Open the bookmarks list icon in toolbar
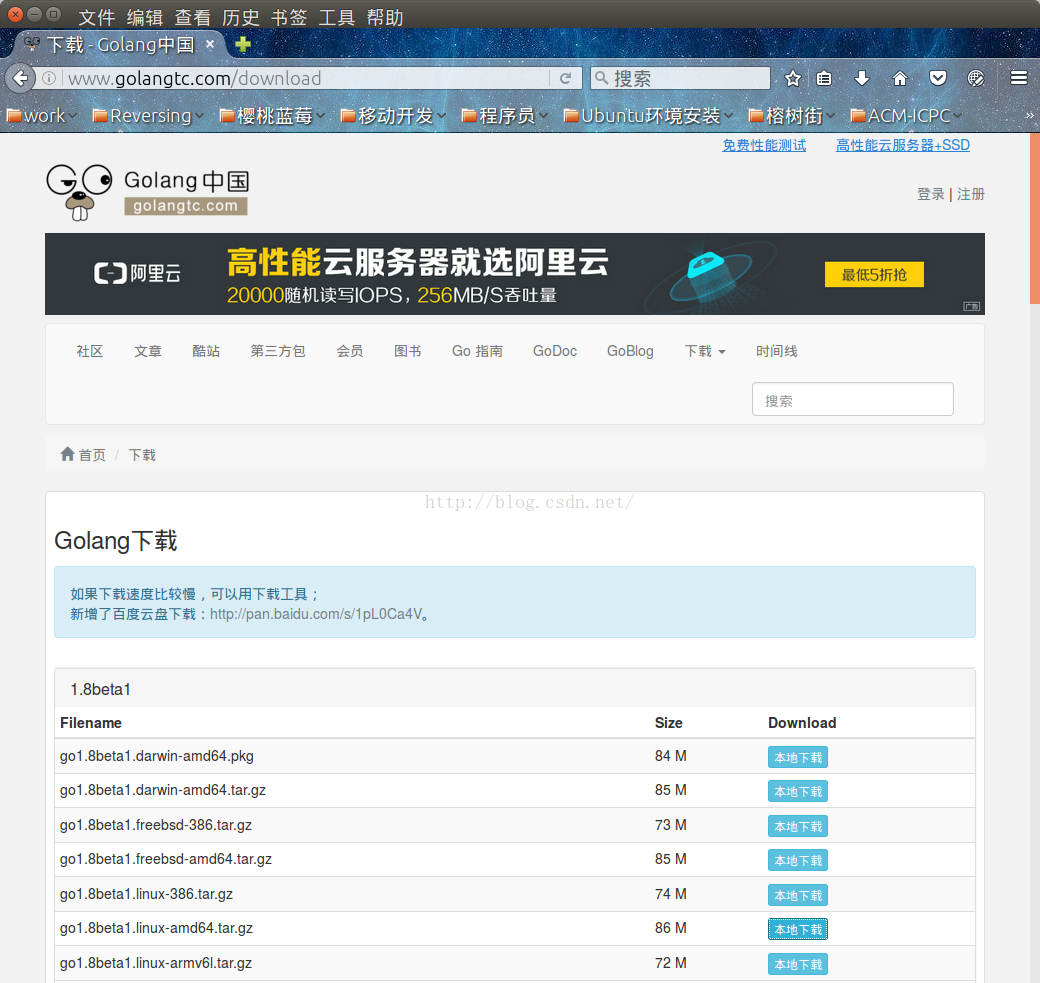Image resolution: width=1040 pixels, height=983 pixels. 824,78
